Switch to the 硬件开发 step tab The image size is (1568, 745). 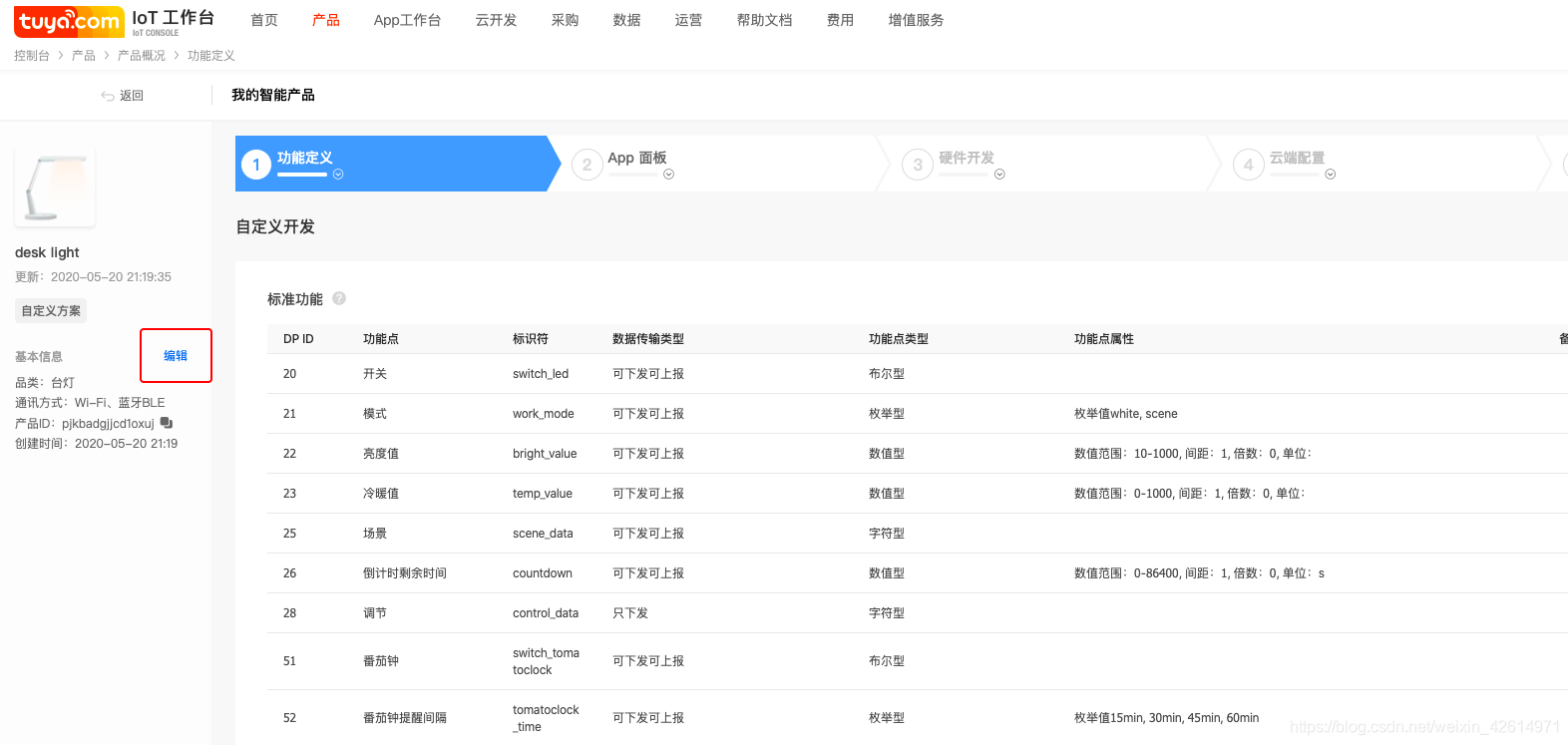pos(1050,164)
